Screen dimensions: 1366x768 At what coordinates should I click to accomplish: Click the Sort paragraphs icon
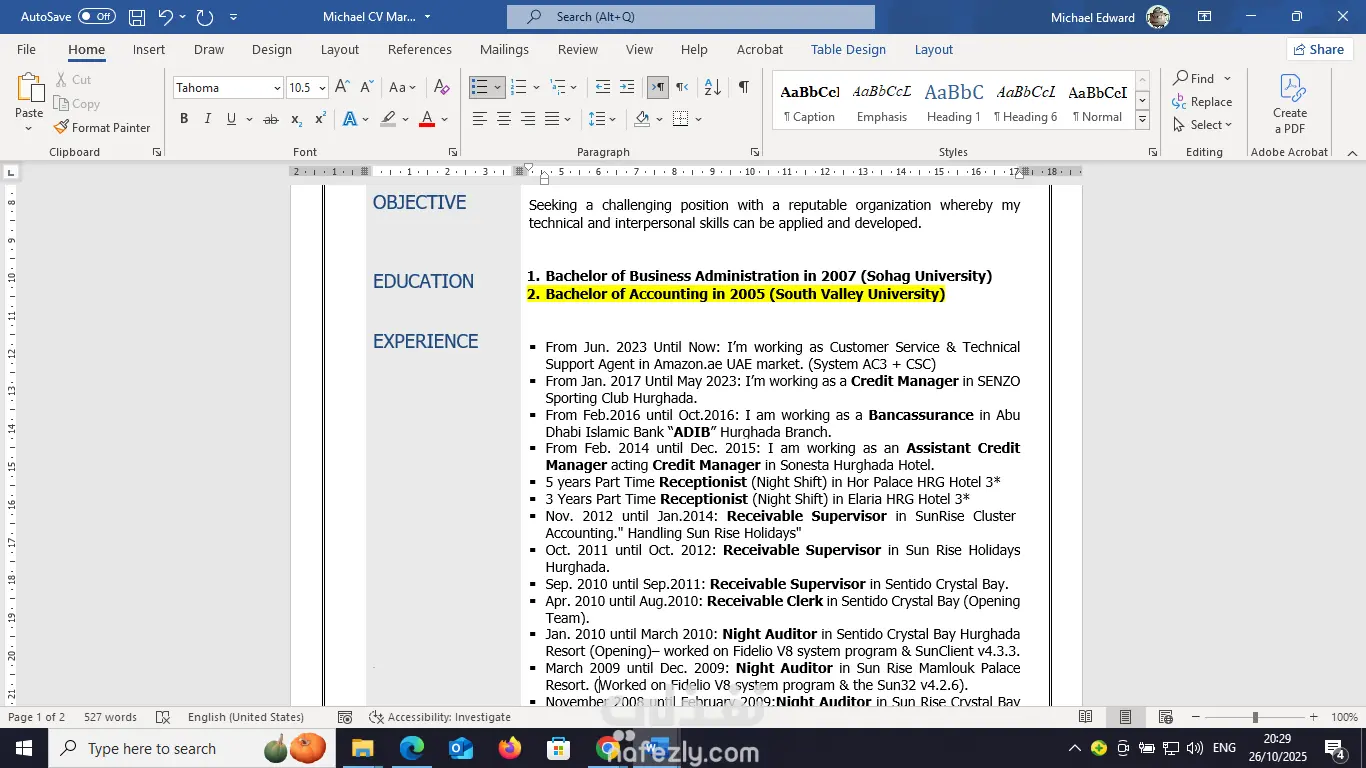tap(713, 87)
